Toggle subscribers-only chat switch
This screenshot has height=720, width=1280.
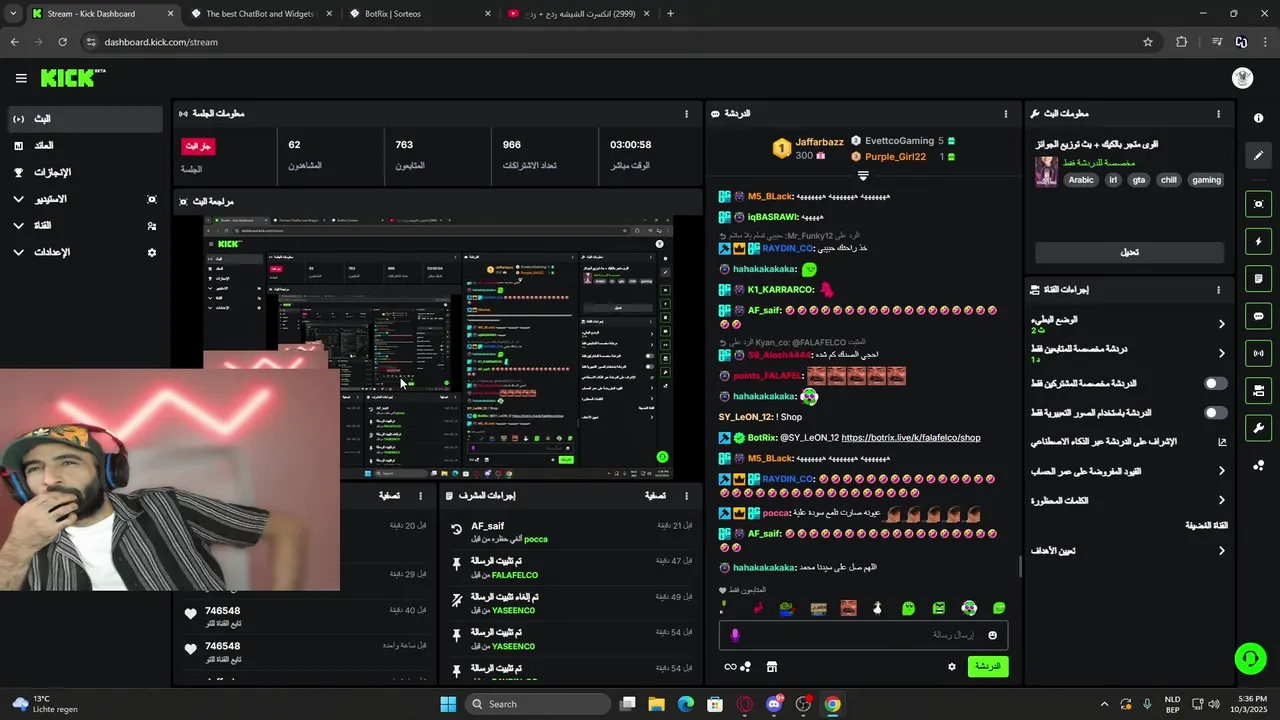point(1215,383)
